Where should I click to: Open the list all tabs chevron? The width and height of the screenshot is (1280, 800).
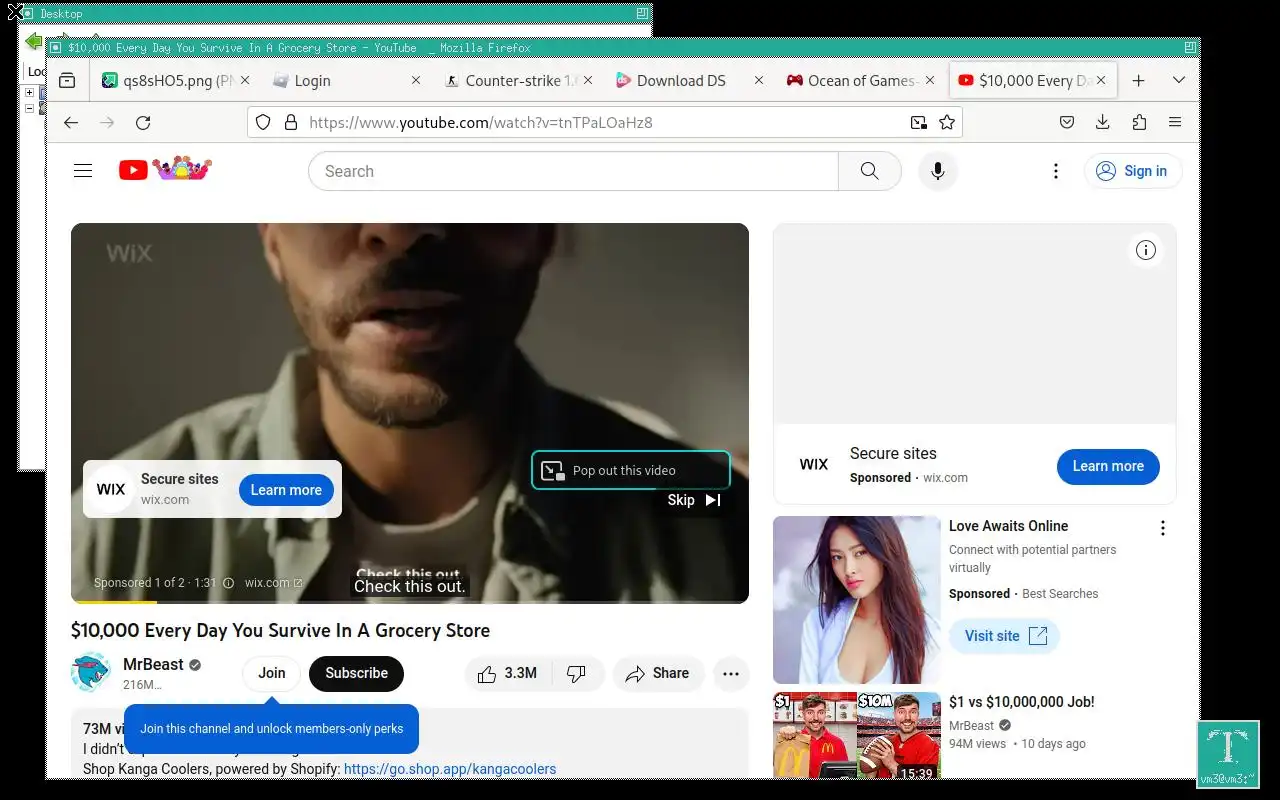(1178, 80)
